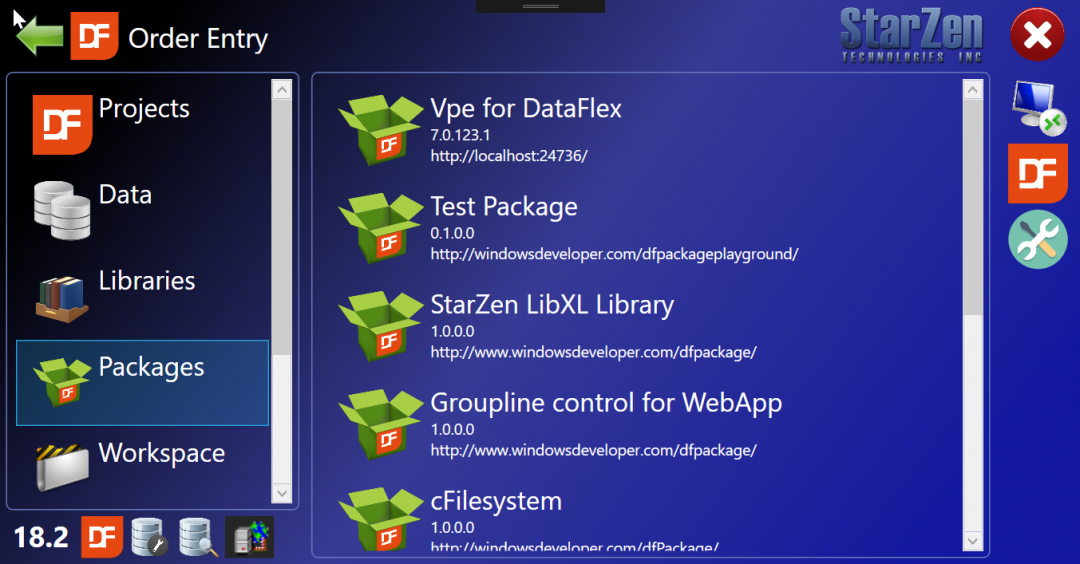Launch DataFlex Studio from the bottom toolbar

(102, 537)
